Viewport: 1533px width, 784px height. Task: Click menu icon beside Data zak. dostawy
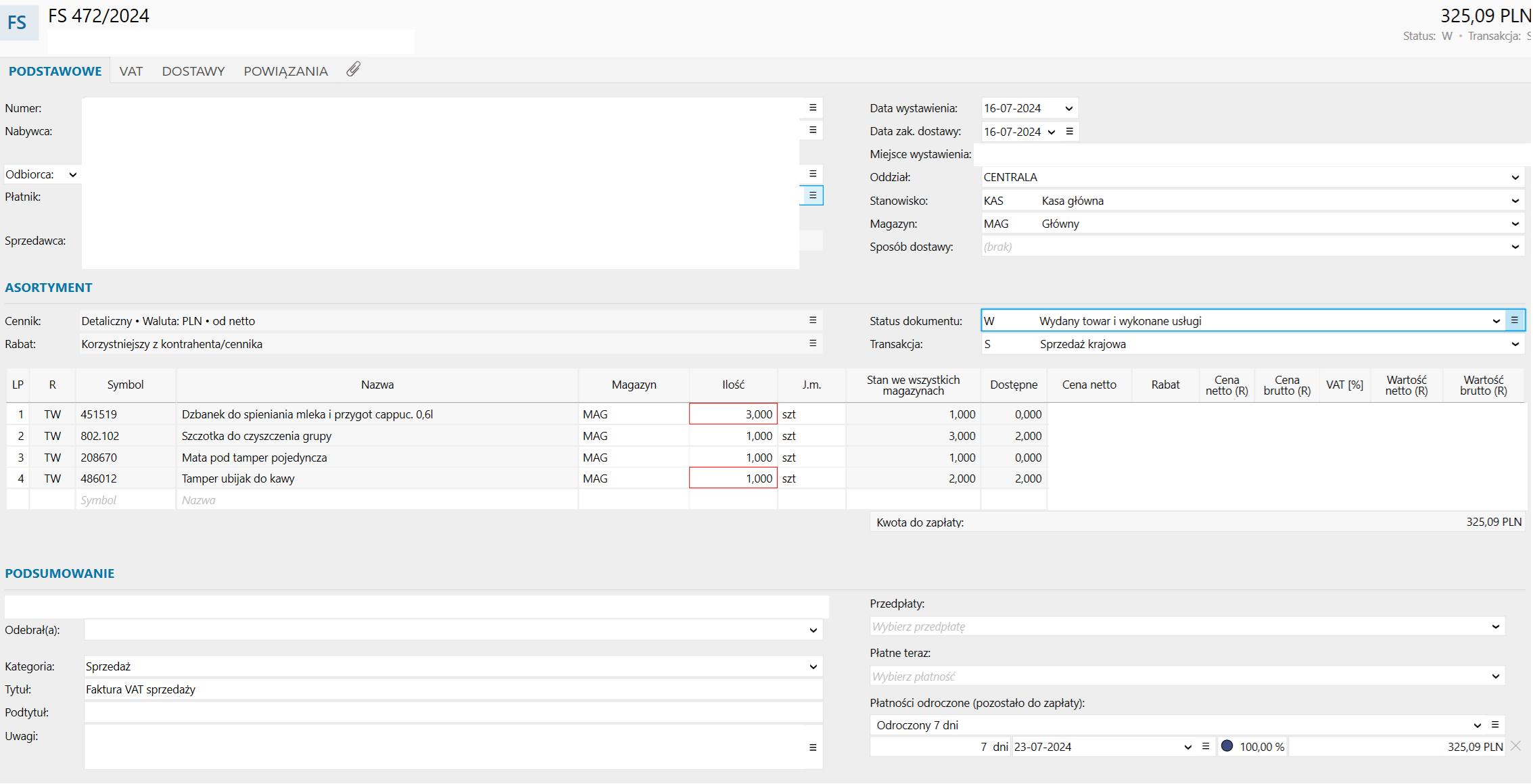click(1070, 131)
